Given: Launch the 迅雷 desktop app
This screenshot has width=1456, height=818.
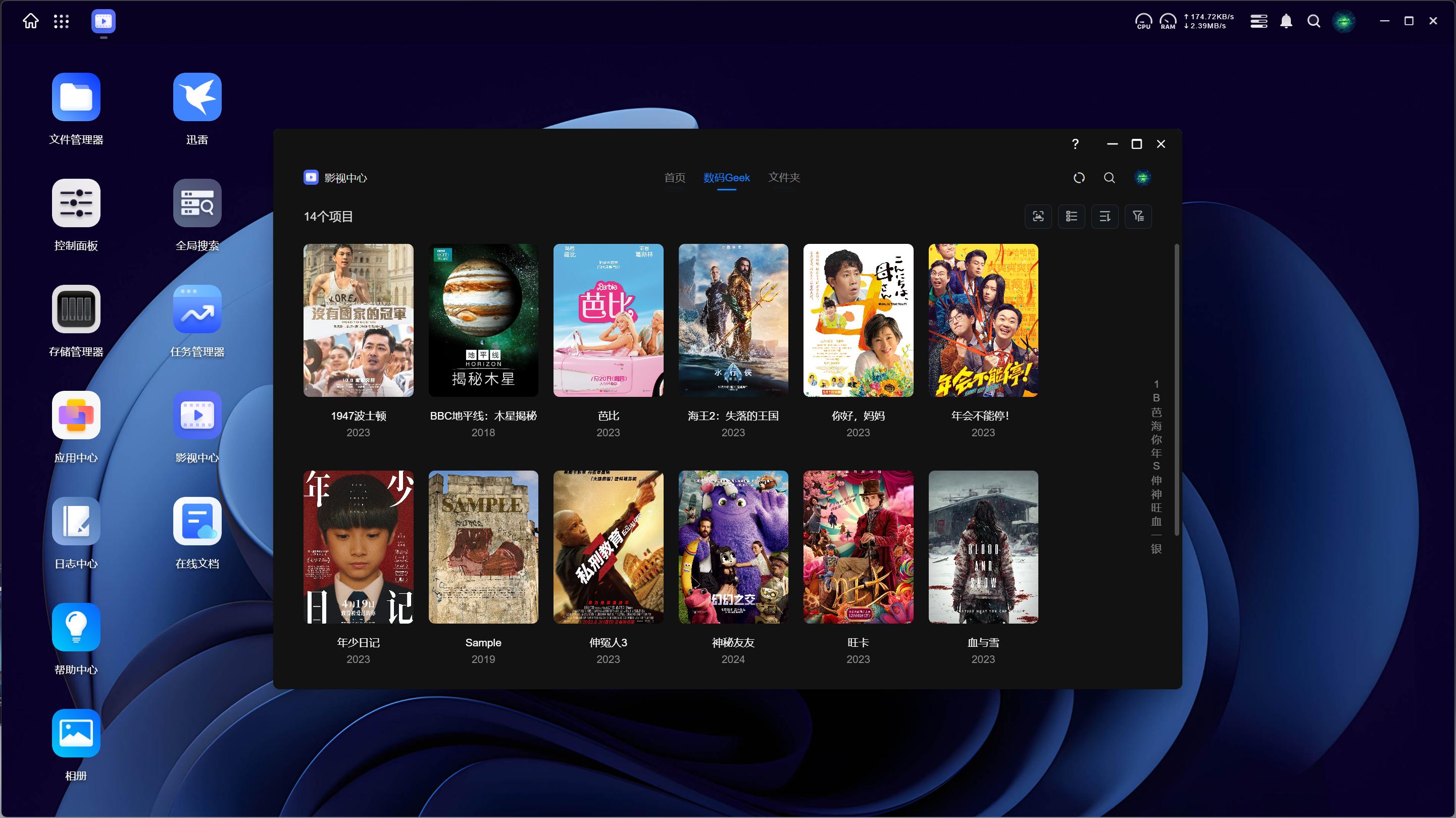Looking at the screenshot, I should 197,96.
